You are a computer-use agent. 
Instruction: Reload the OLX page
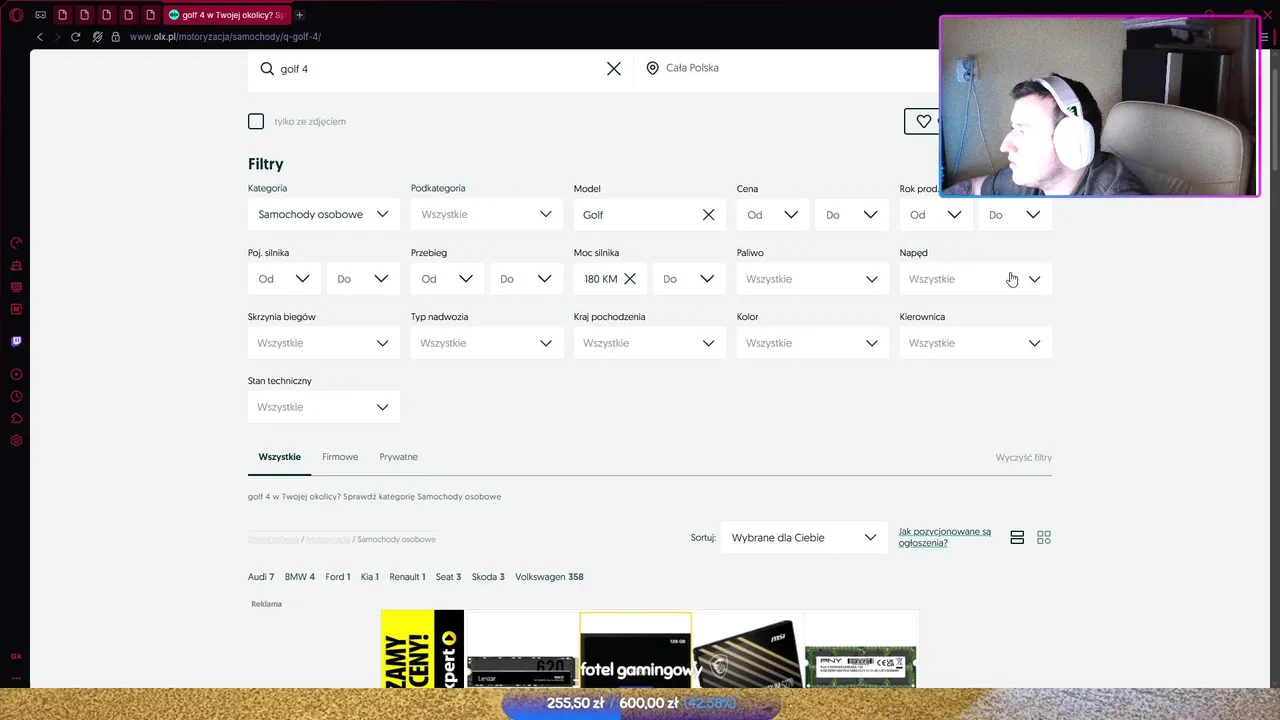[x=75, y=37]
